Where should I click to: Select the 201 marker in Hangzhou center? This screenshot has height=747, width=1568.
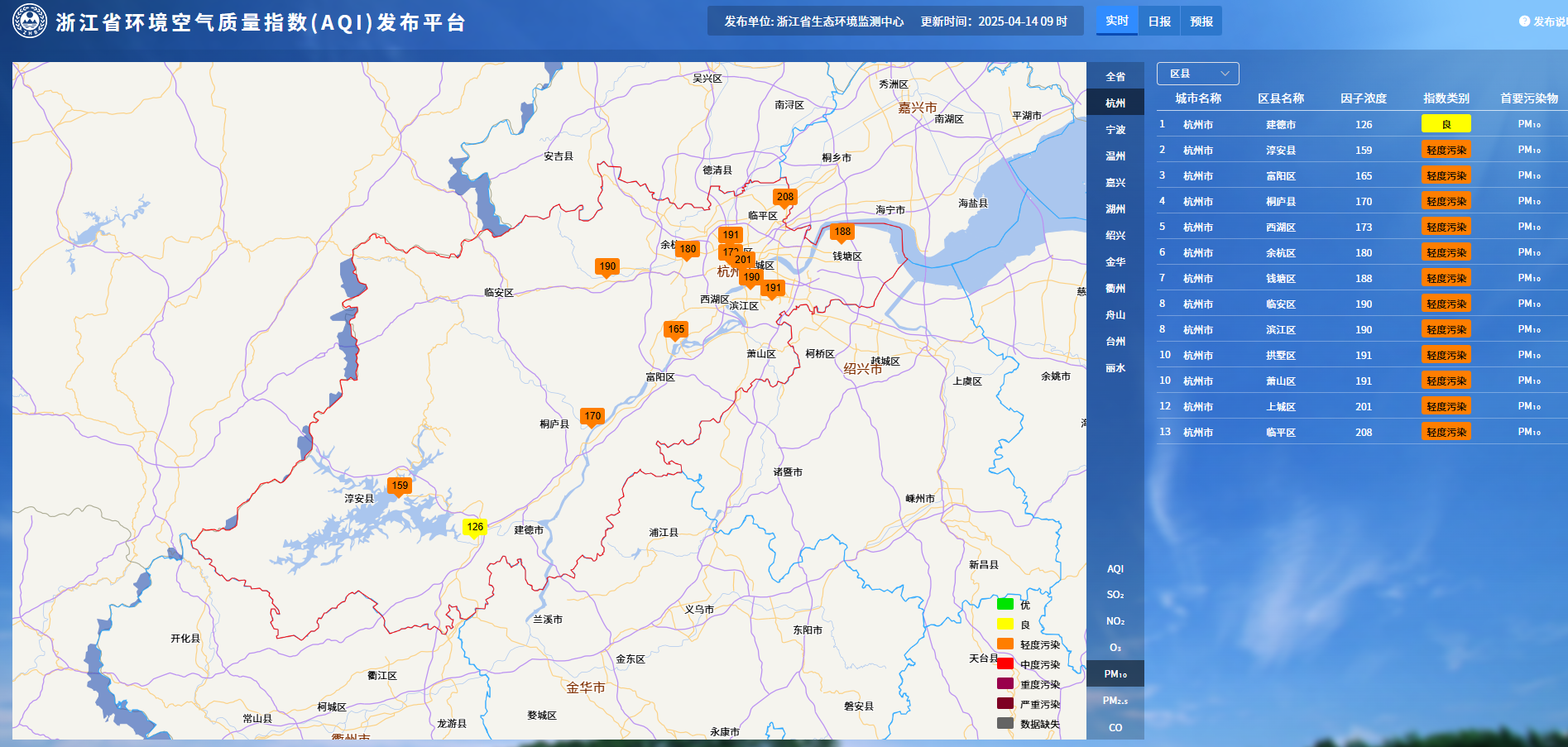743,260
